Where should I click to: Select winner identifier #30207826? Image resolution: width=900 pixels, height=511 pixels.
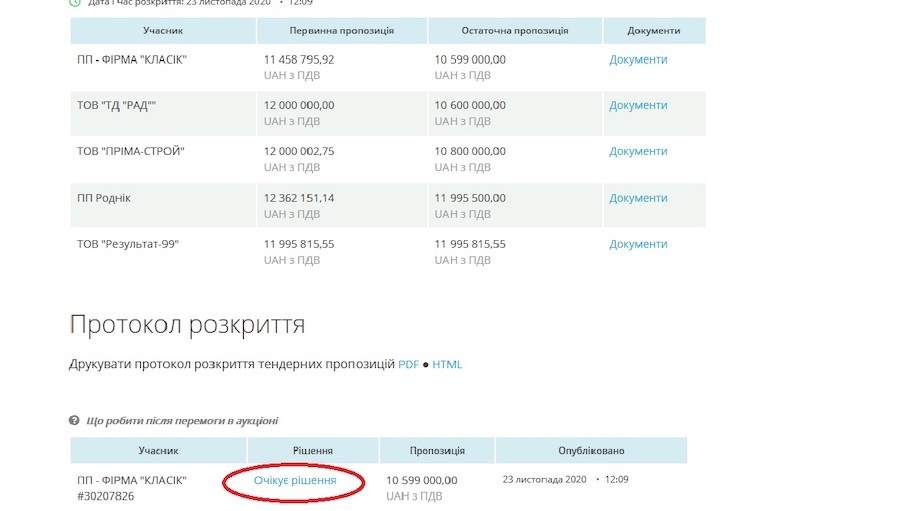tap(106, 497)
